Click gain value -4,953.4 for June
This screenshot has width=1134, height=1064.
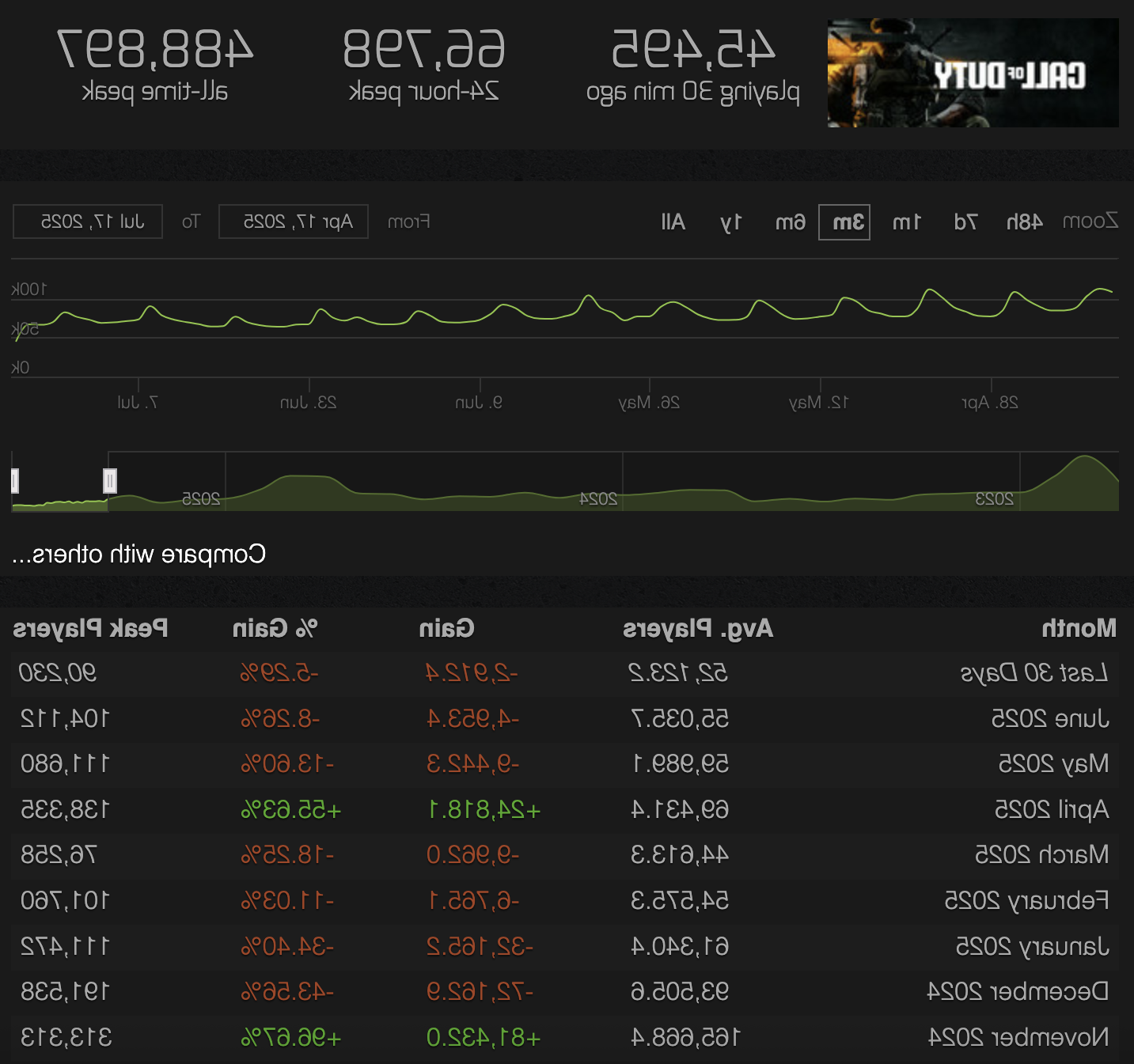473,719
